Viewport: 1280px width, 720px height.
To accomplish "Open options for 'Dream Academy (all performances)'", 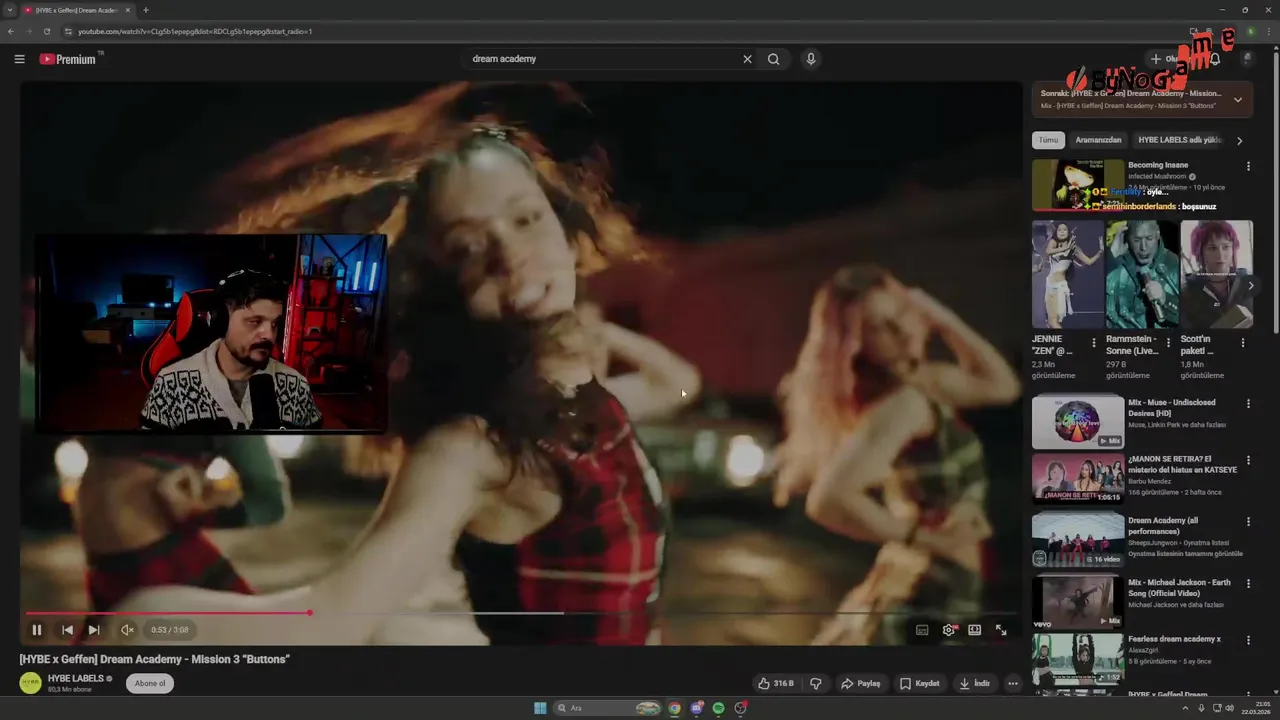I will coord(1248,521).
